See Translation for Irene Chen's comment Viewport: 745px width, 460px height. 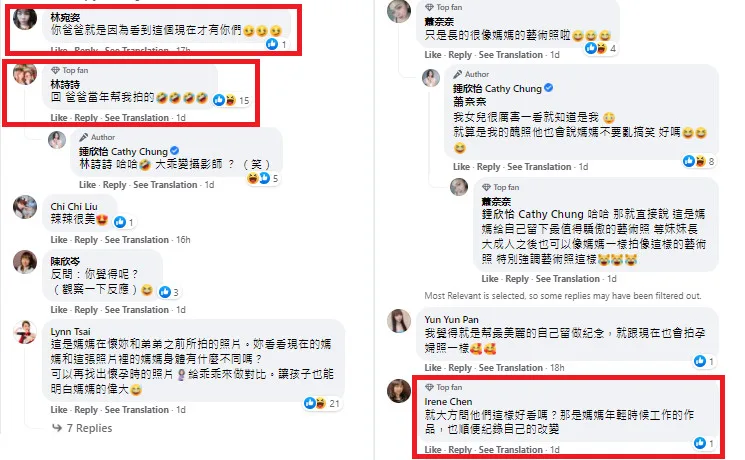tap(510, 450)
